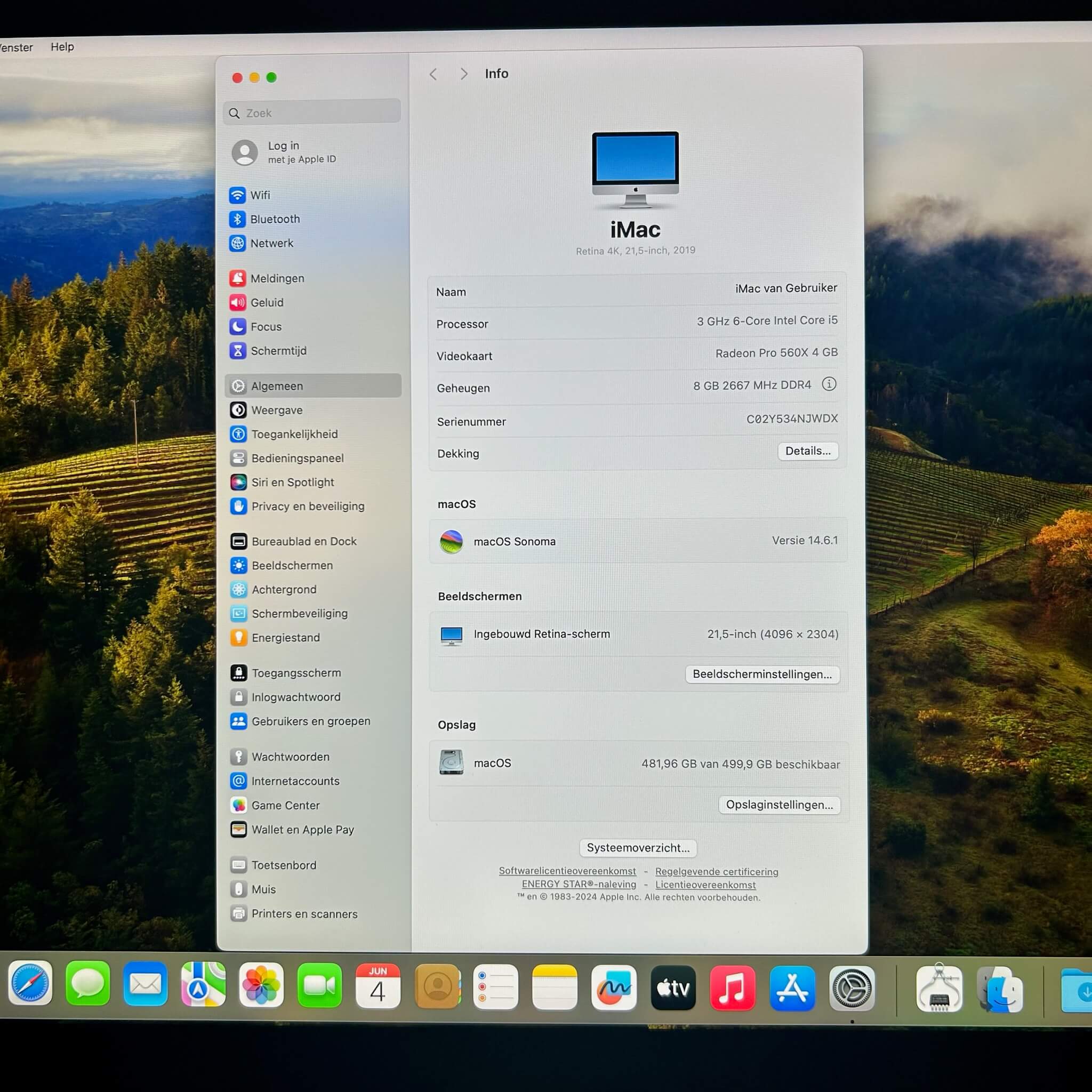Viewport: 1092px width, 1092px height.
Task: Open the App Store from Dock
Action: click(x=792, y=989)
